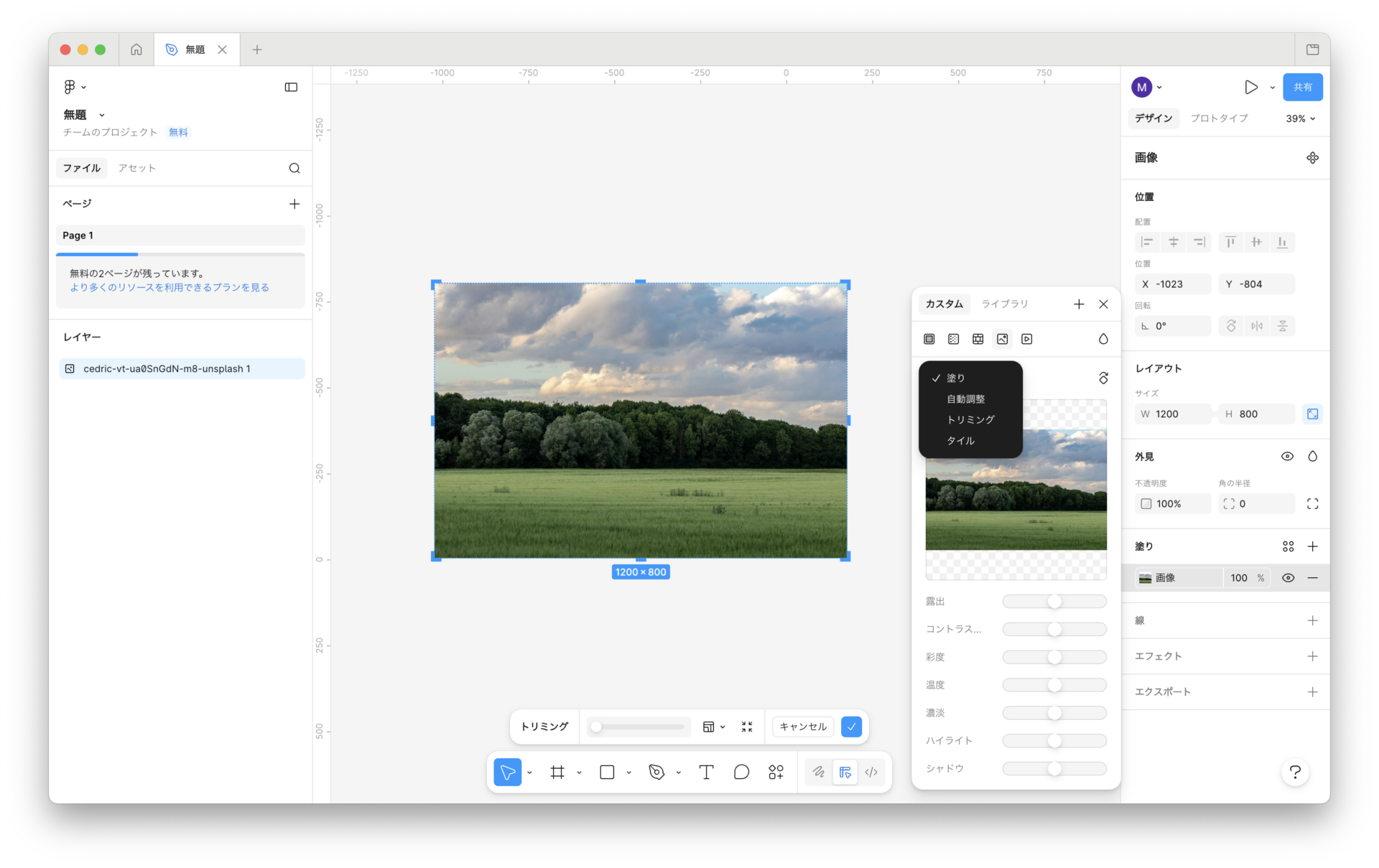Select the Frame tool
This screenshot has height=868, width=1379.
(557, 772)
